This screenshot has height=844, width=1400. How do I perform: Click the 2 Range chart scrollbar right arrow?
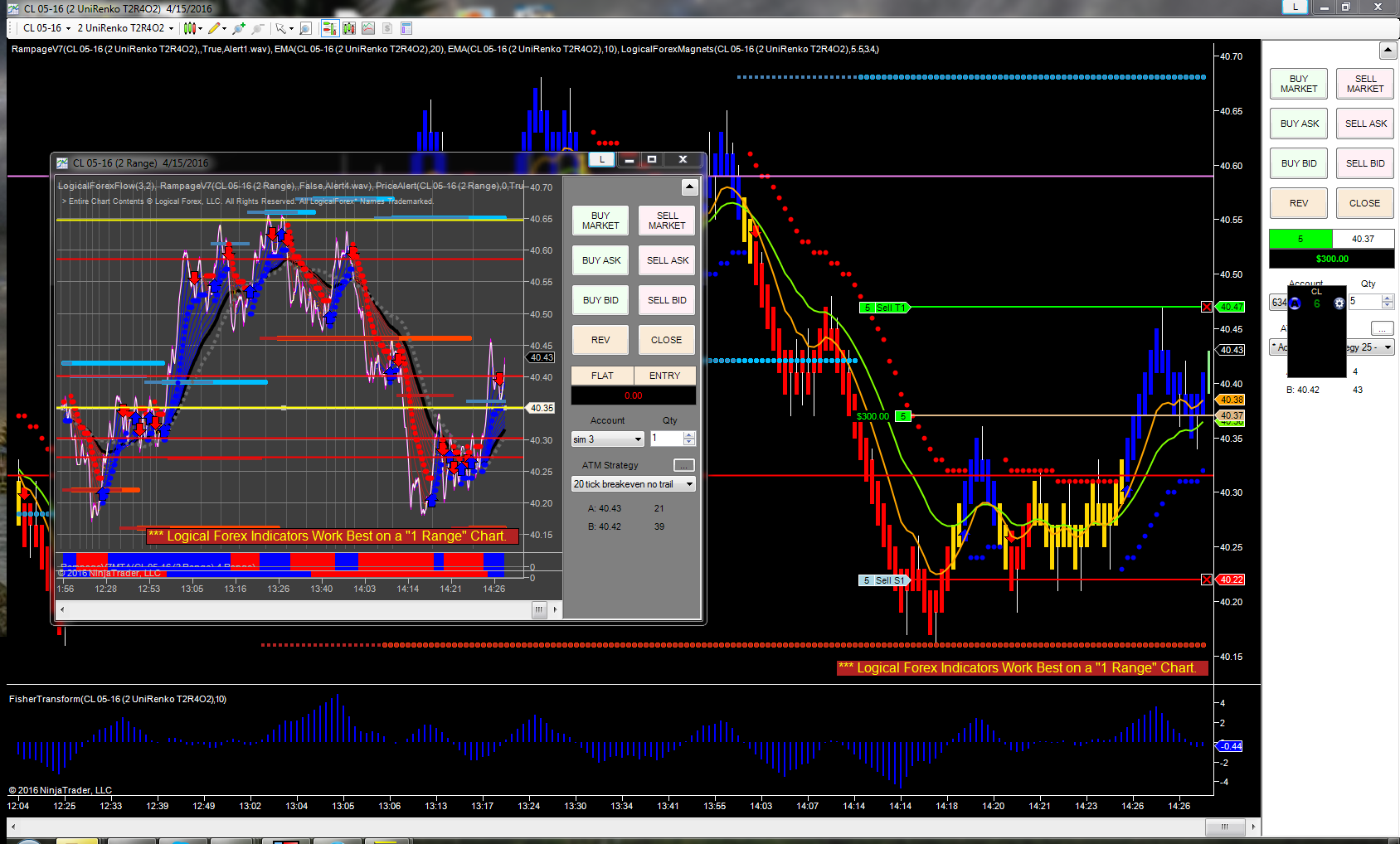(555, 610)
